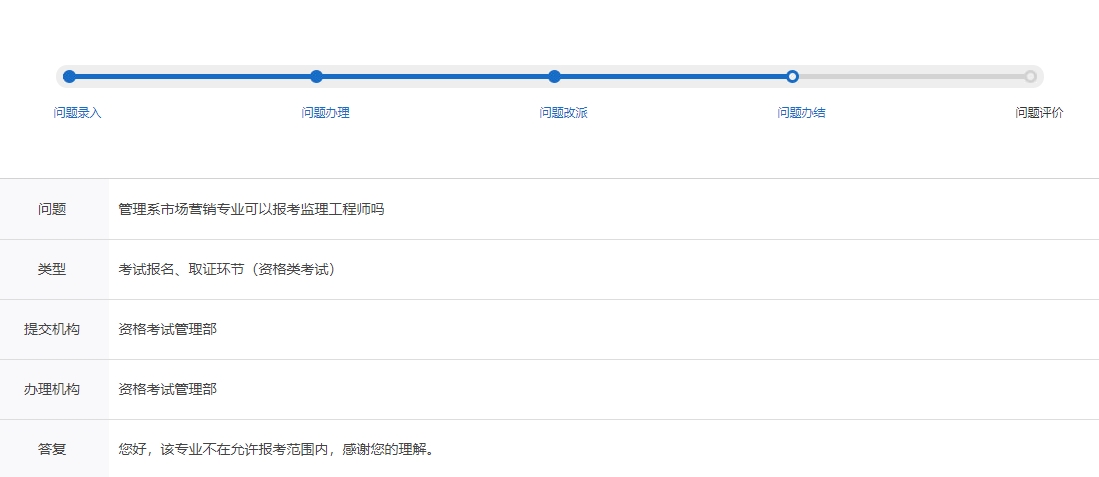Go to the 问题办结 step label
The height and width of the screenshot is (477, 1099).
click(x=802, y=113)
